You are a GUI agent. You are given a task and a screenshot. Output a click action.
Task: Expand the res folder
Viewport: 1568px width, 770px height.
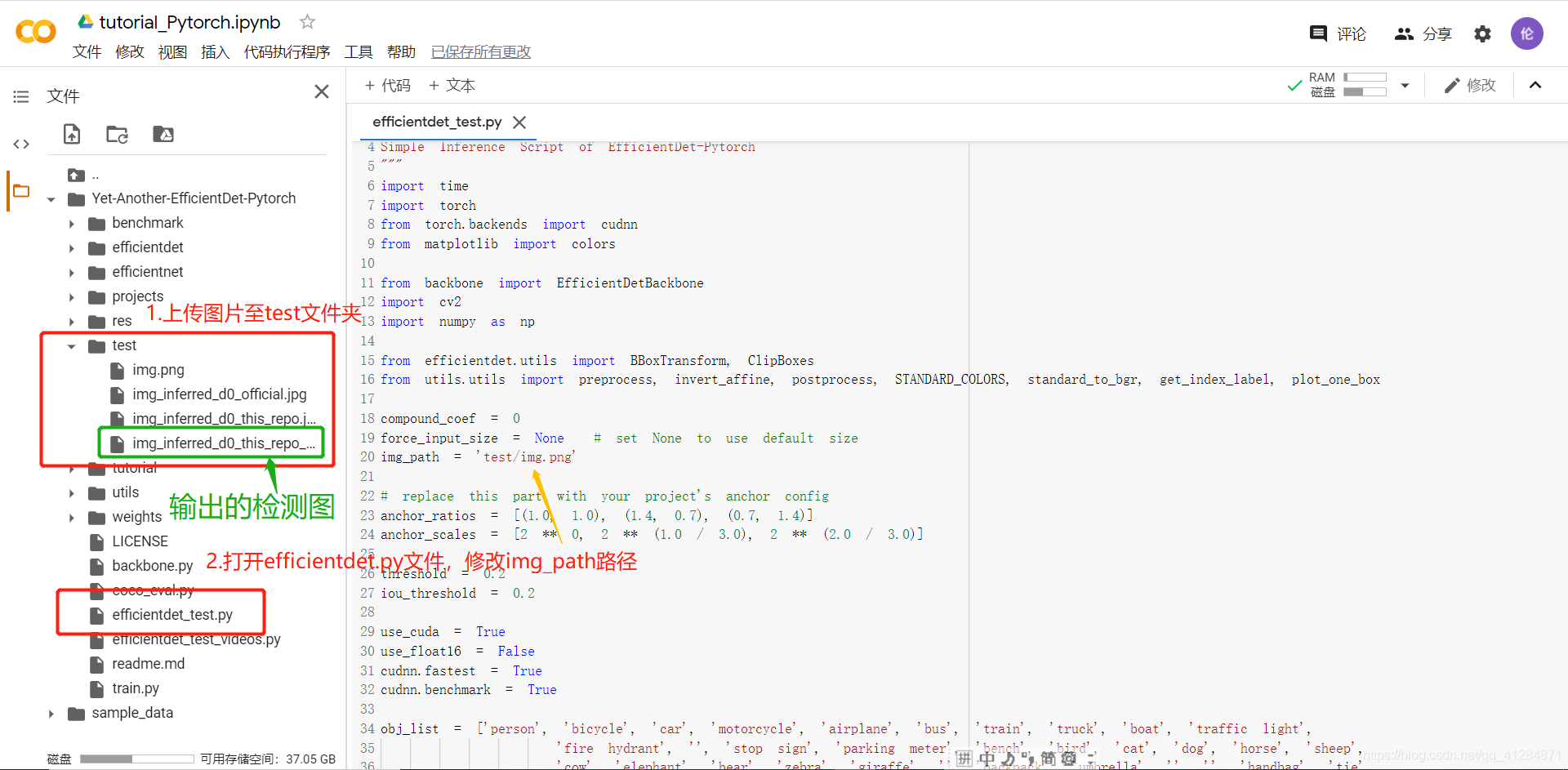pos(71,322)
